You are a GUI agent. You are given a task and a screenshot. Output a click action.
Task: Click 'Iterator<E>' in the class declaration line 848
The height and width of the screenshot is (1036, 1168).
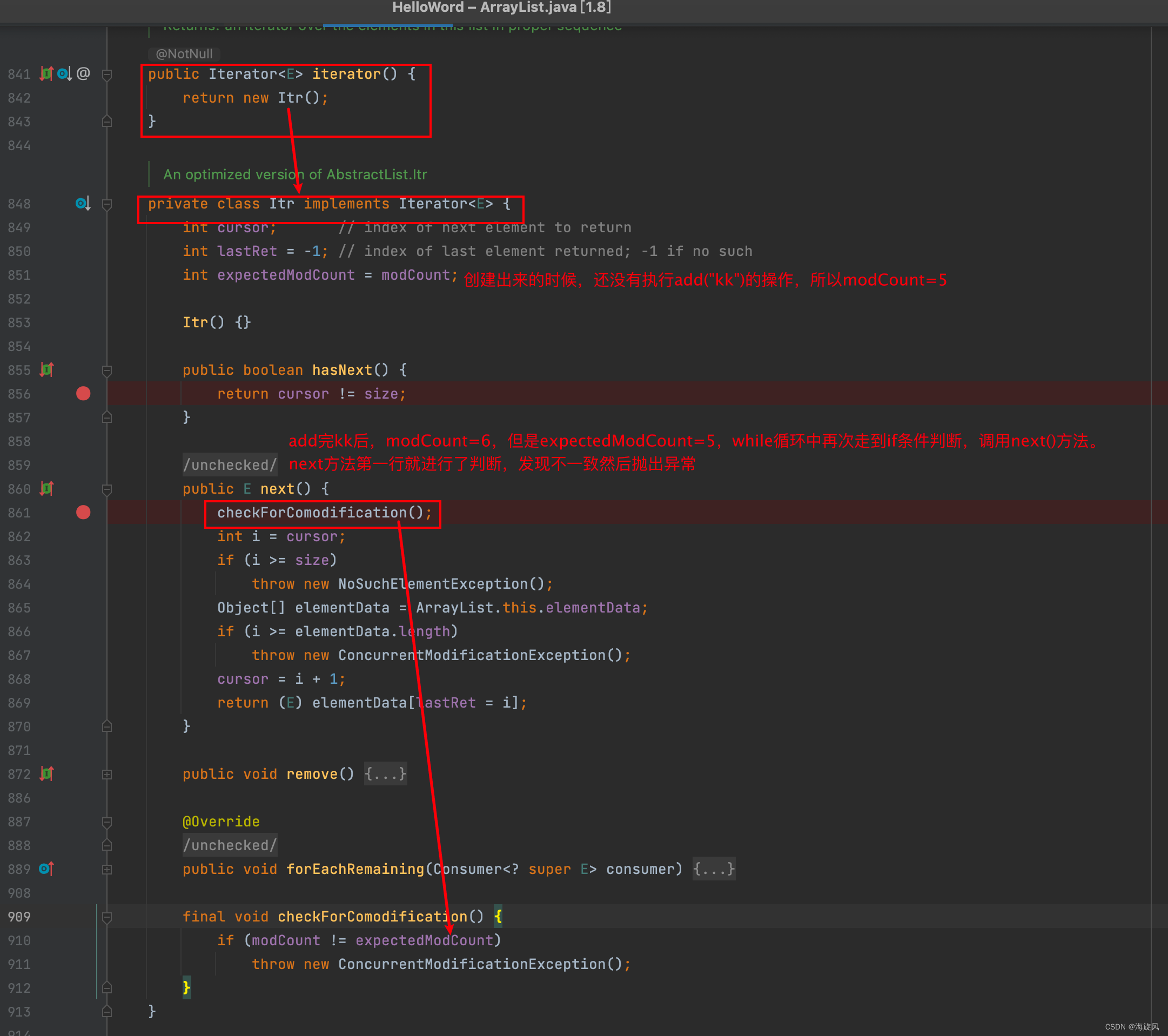pyautogui.click(x=446, y=204)
